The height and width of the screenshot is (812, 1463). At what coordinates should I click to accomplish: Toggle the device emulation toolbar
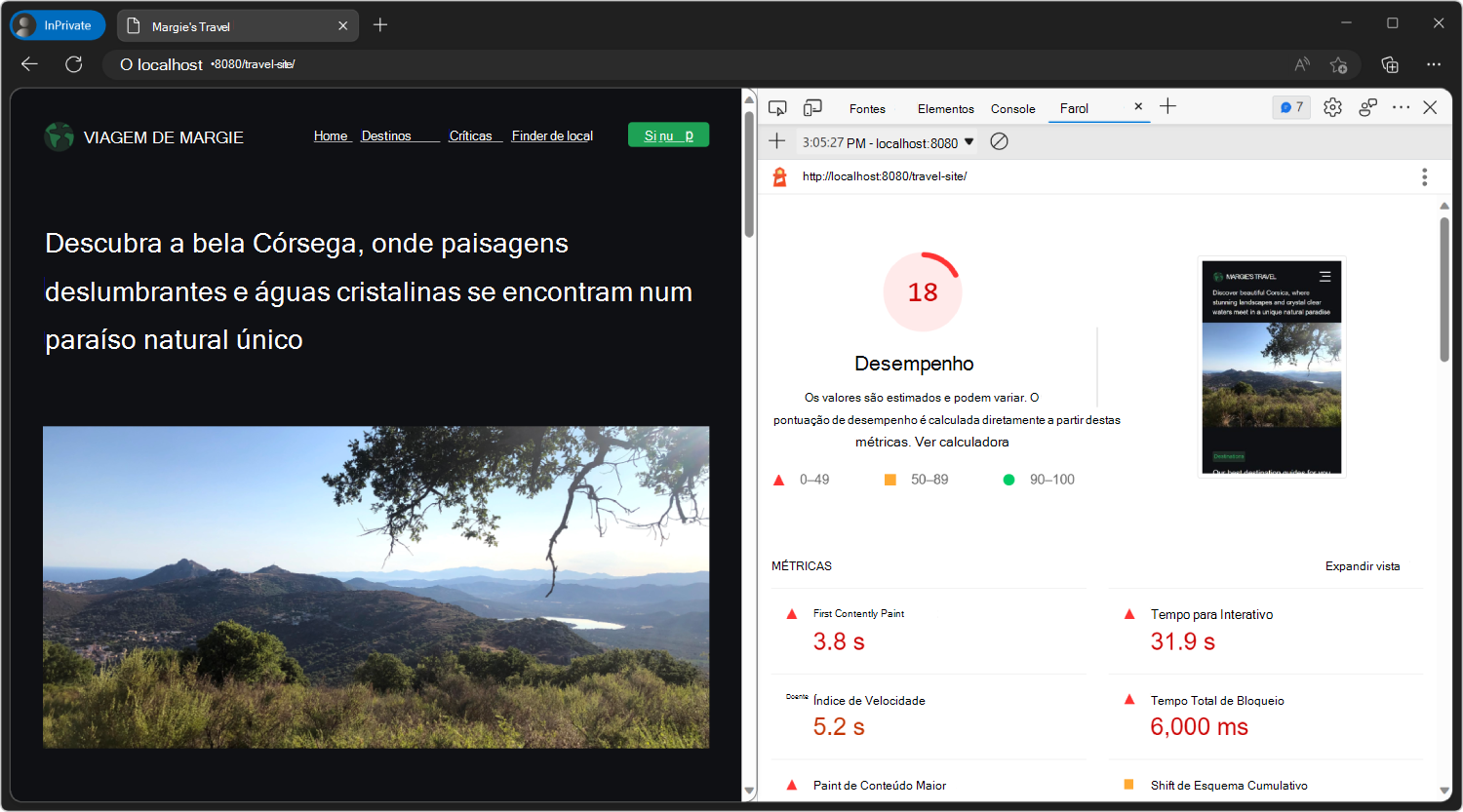pyautogui.click(x=812, y=107)
